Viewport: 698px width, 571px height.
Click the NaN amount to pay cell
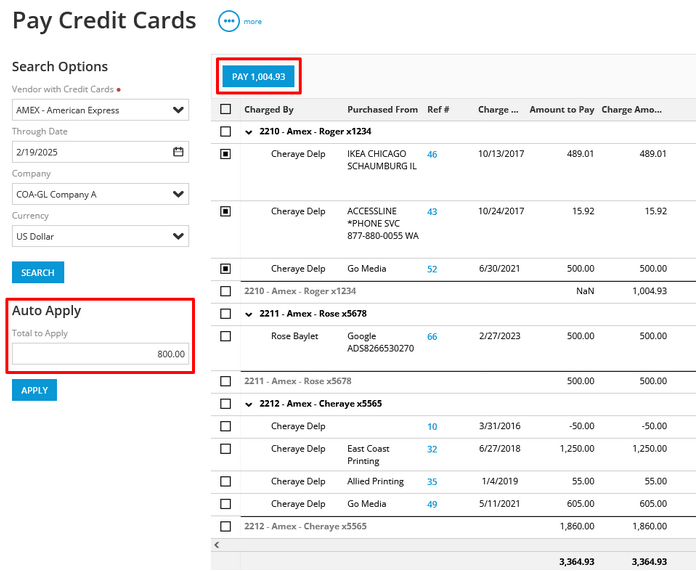click(x=585, y=291)
